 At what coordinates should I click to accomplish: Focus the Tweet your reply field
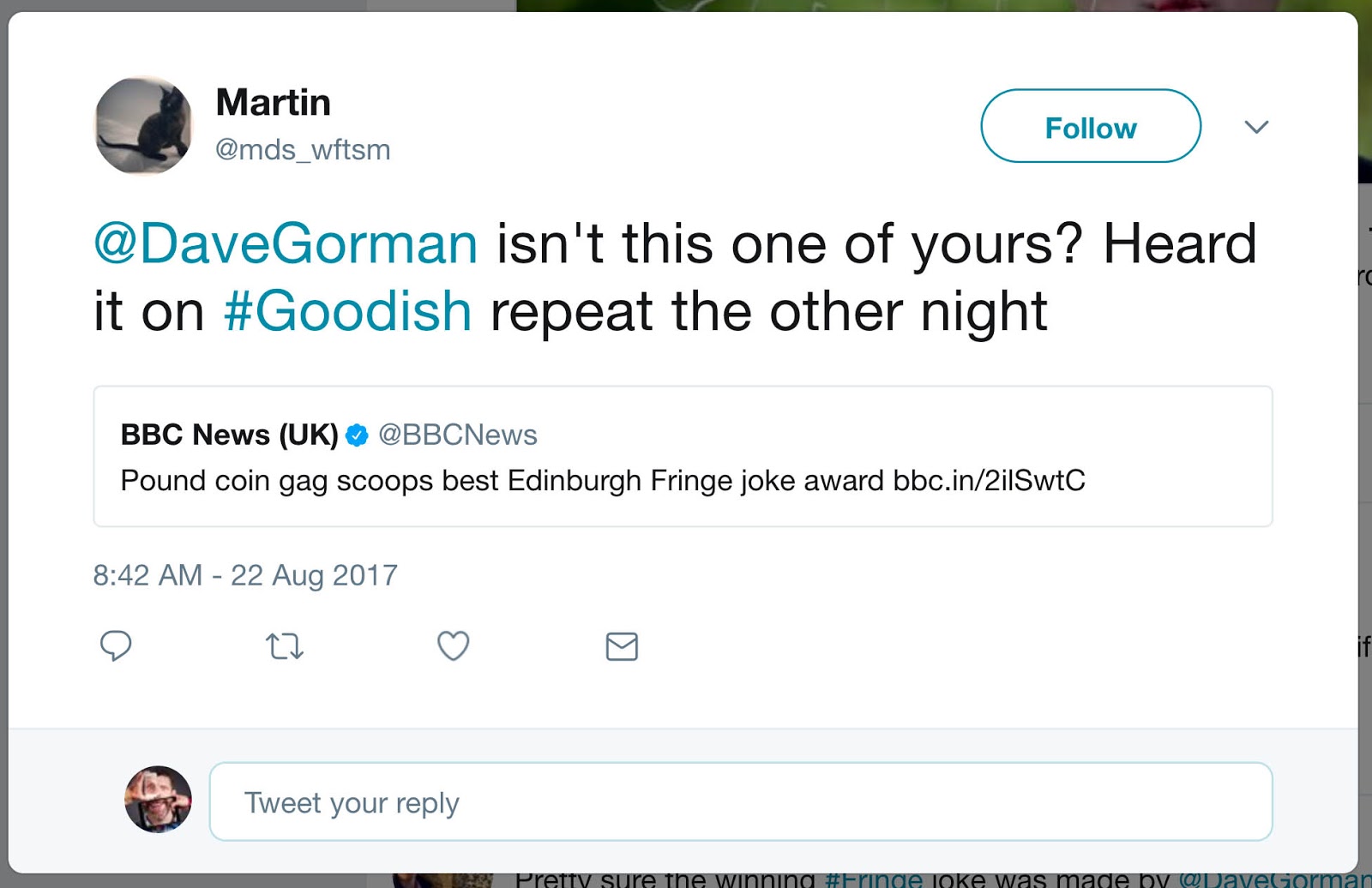click(x=740, y=801)
